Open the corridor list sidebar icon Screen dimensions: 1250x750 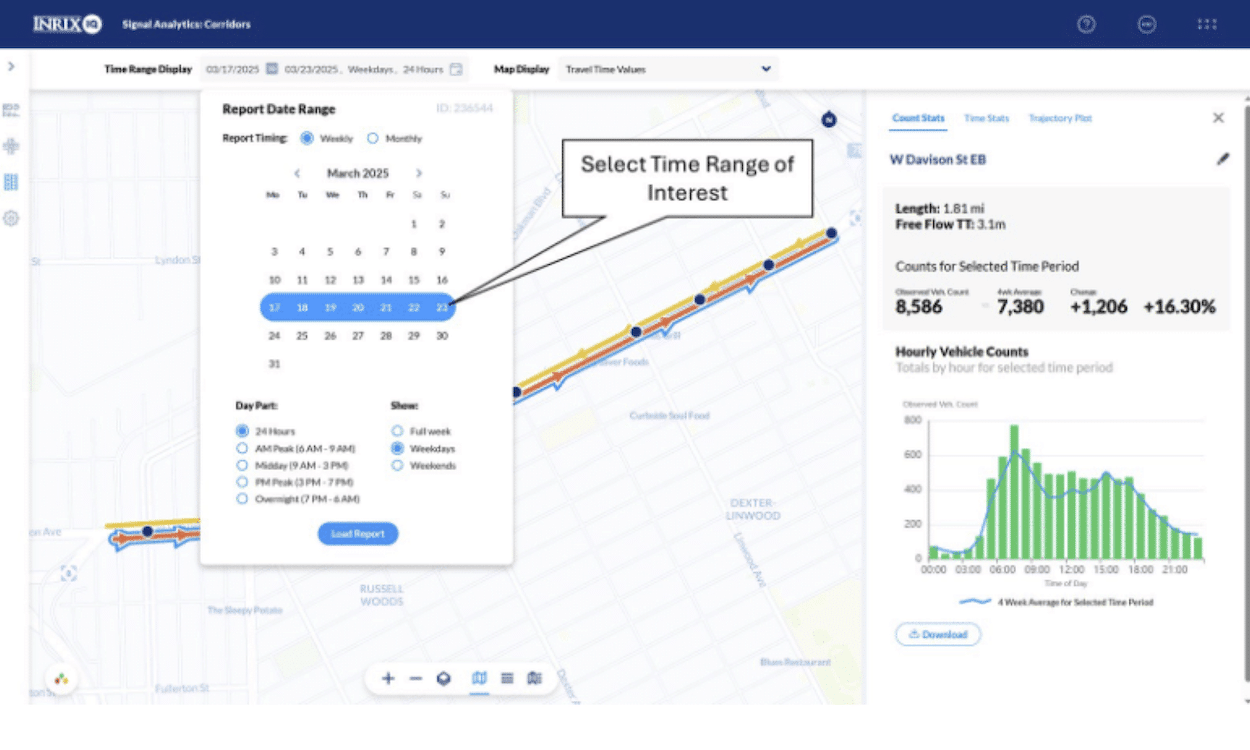pos(11,182)
